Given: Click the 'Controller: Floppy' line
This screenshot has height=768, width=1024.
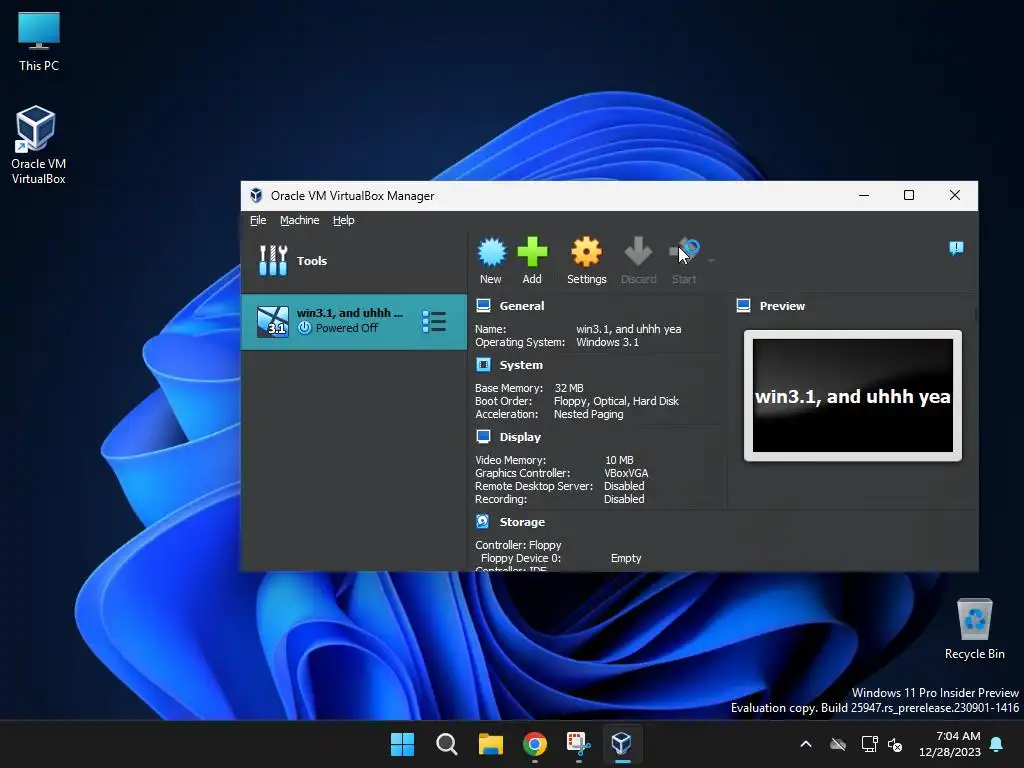Looking at the screenshot, I should (518, 545).
